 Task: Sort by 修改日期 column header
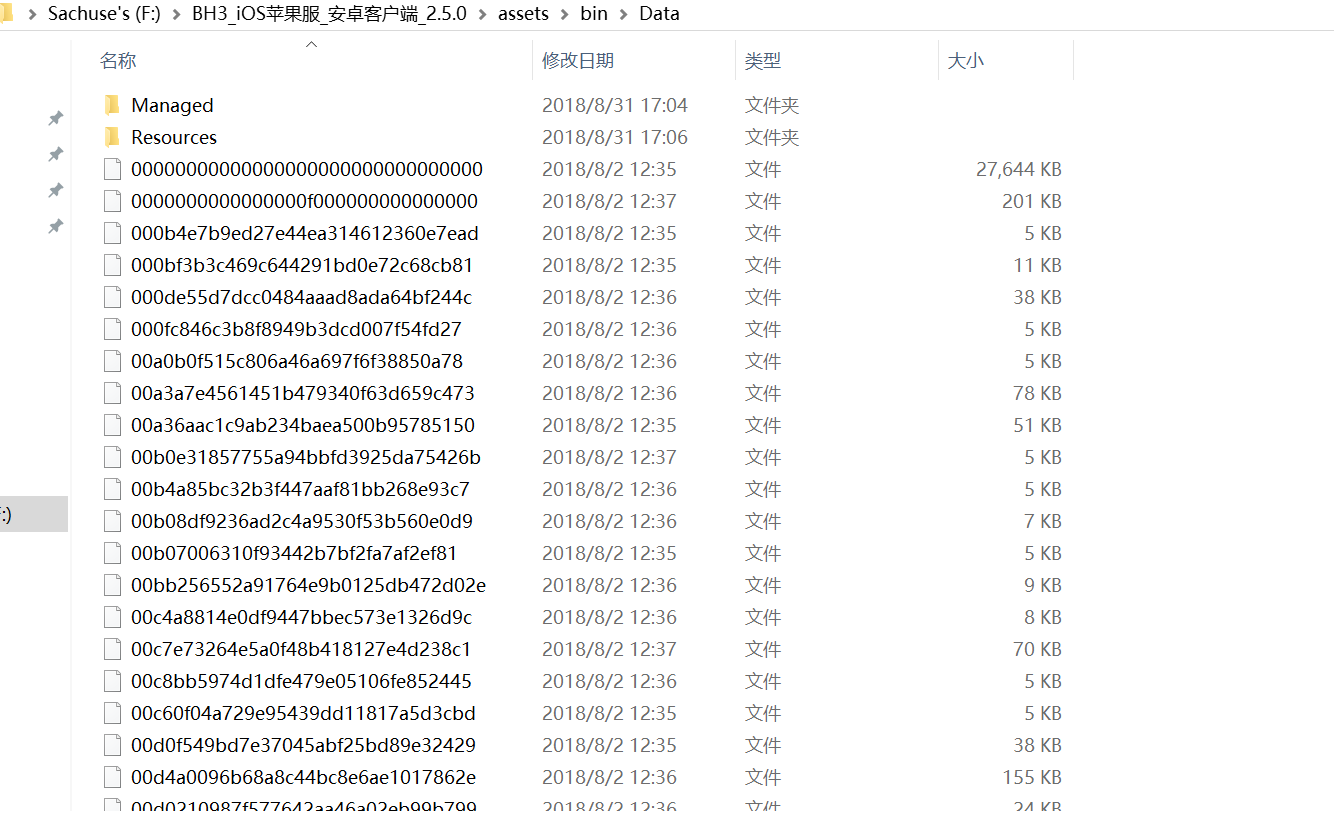point(578,61)
